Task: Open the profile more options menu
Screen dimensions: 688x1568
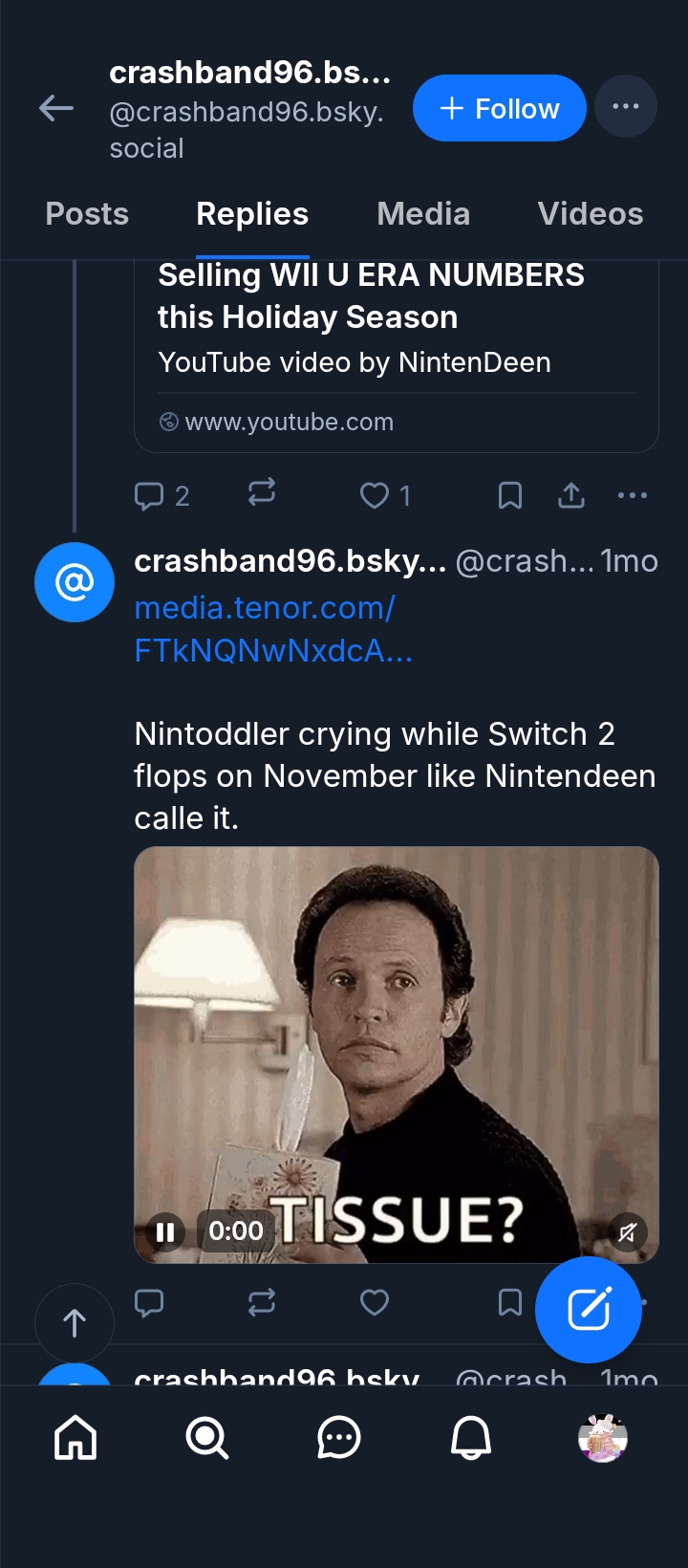Action: tap(625, 106)
